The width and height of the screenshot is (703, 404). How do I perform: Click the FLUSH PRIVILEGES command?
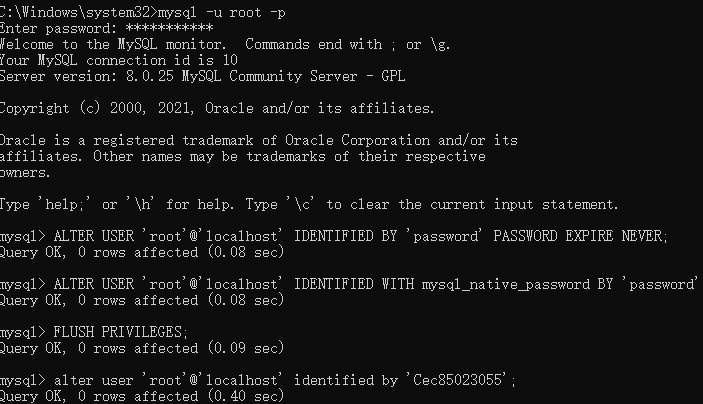[x=121, y=332]
